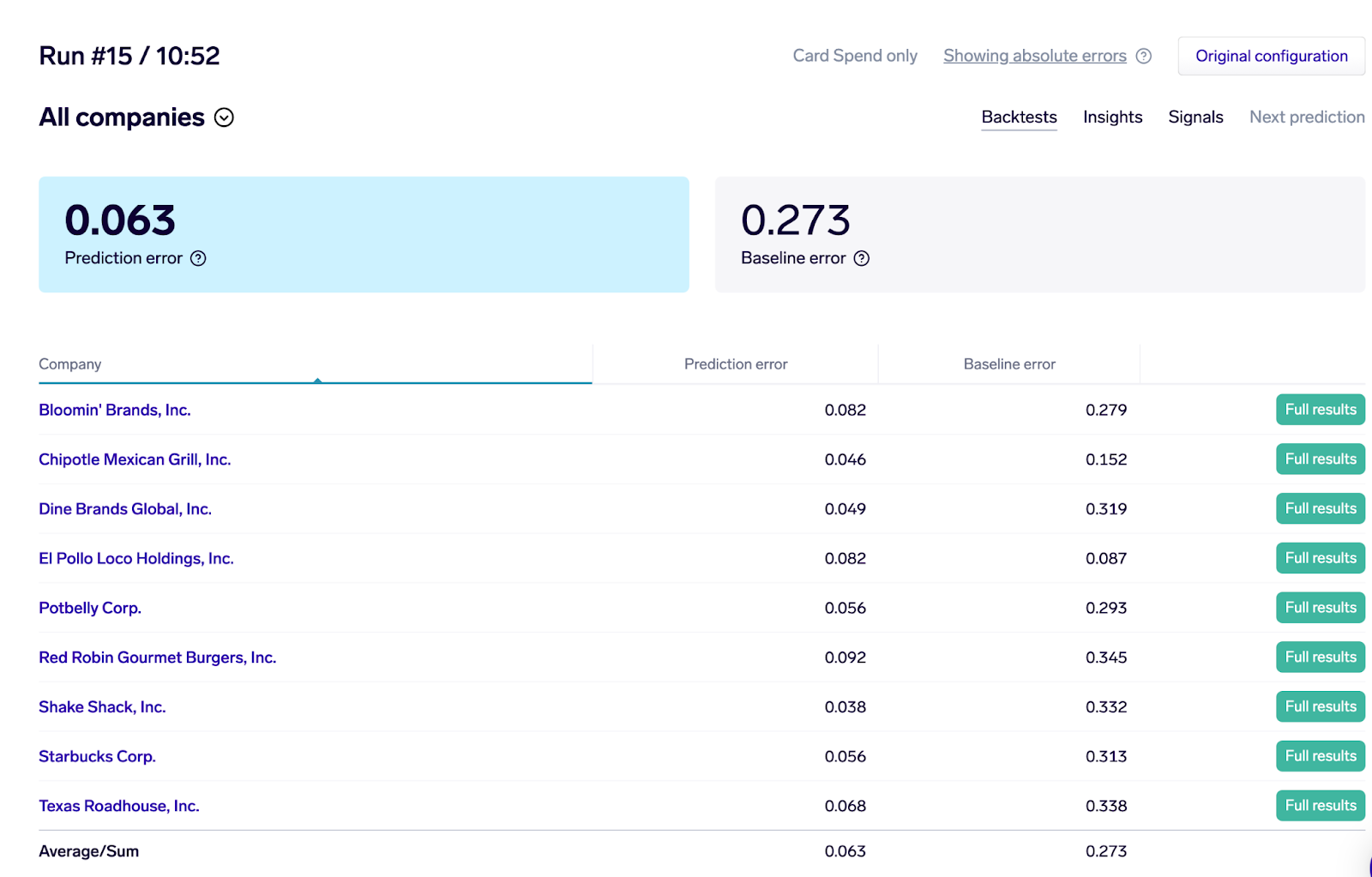Click Red Robin baseline error 0.345
Screen dimensions: 1372x877
(1106, 658)
